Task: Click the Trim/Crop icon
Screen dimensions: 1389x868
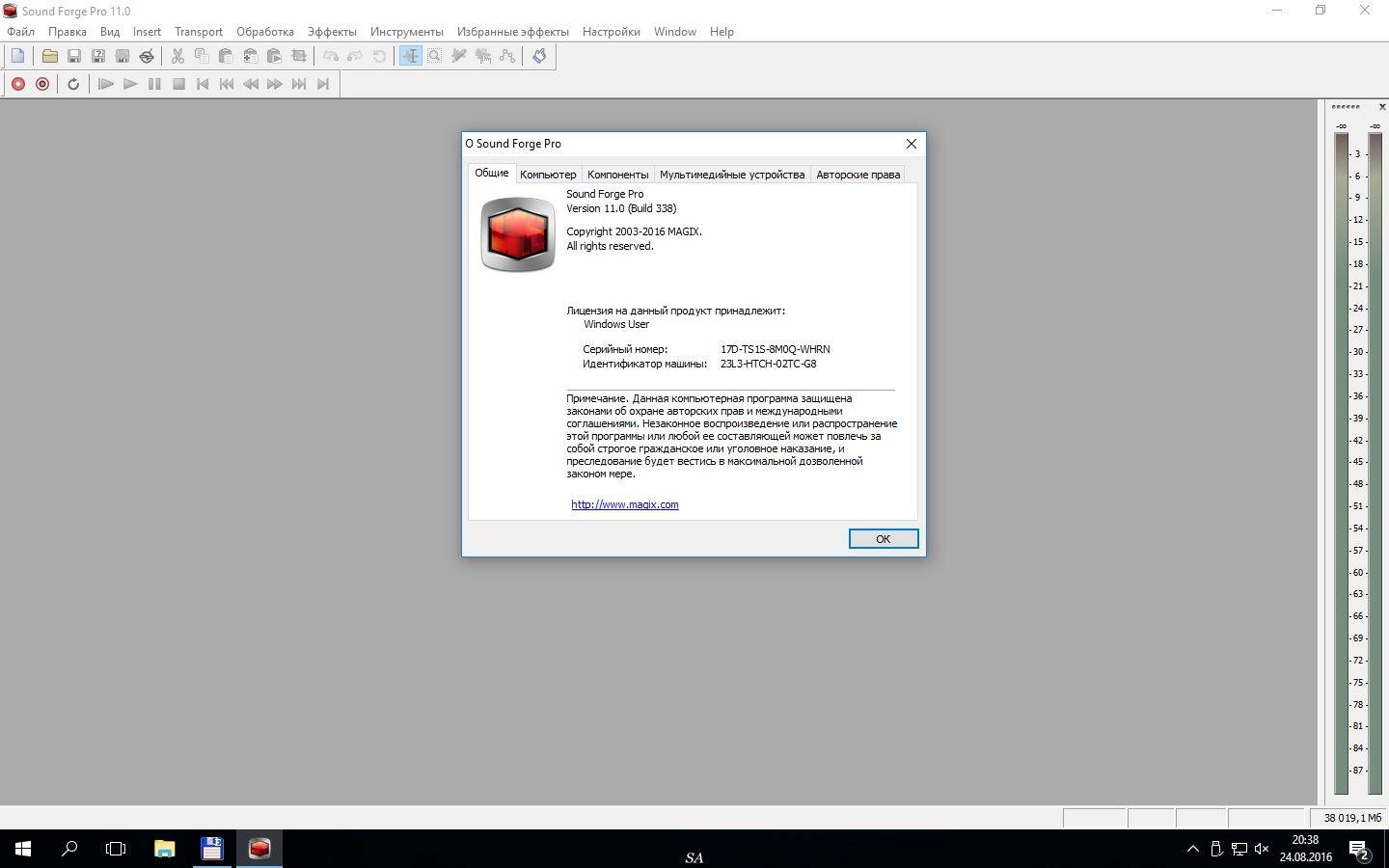Action: pyautogui.click(x=298, y=56)
